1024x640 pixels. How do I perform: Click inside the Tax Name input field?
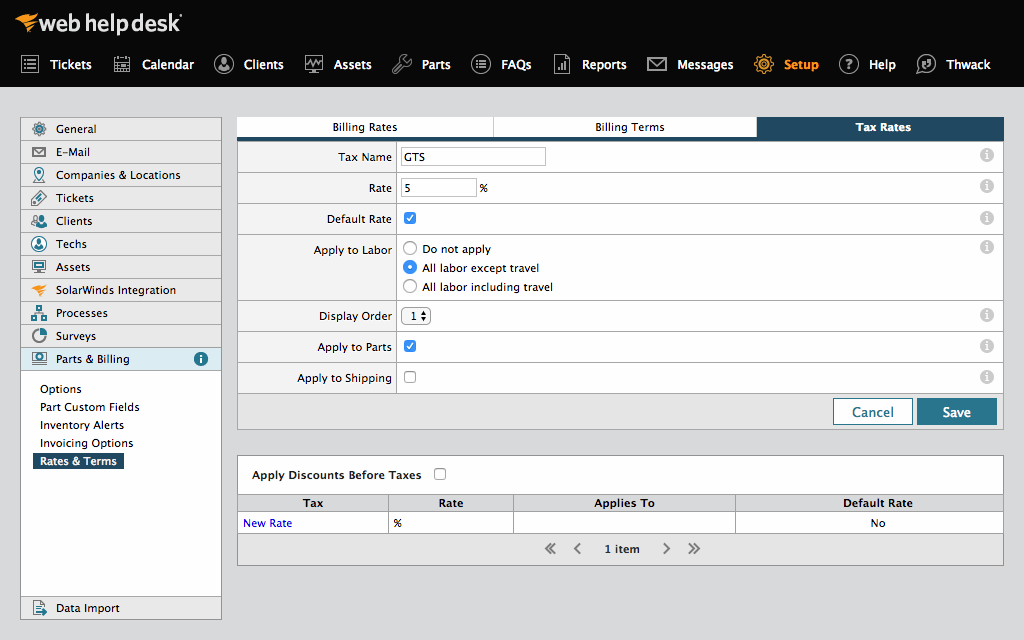coord(472,156)
